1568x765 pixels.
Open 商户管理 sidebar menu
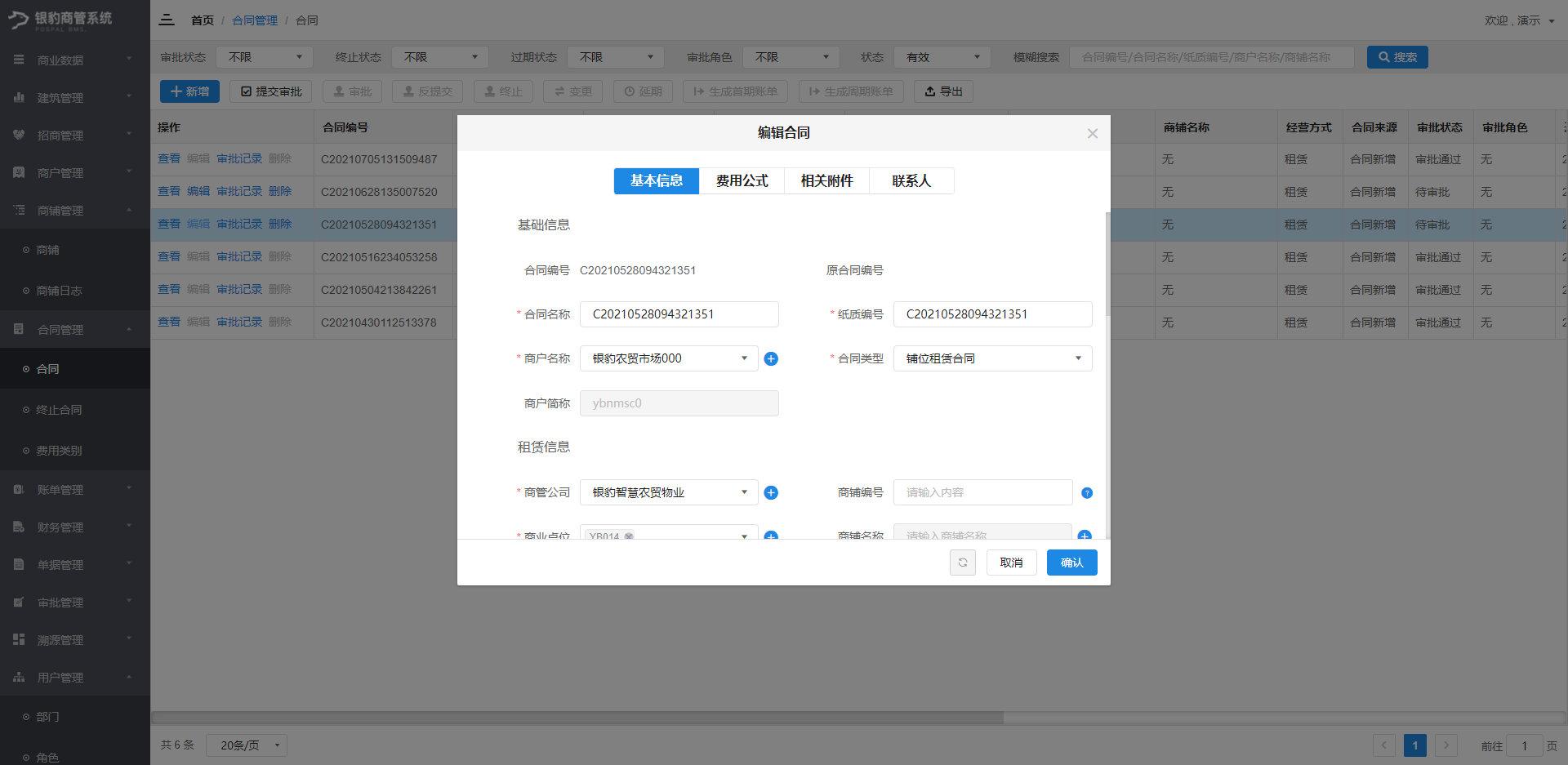pyautogui.click(x=75, y=173)
